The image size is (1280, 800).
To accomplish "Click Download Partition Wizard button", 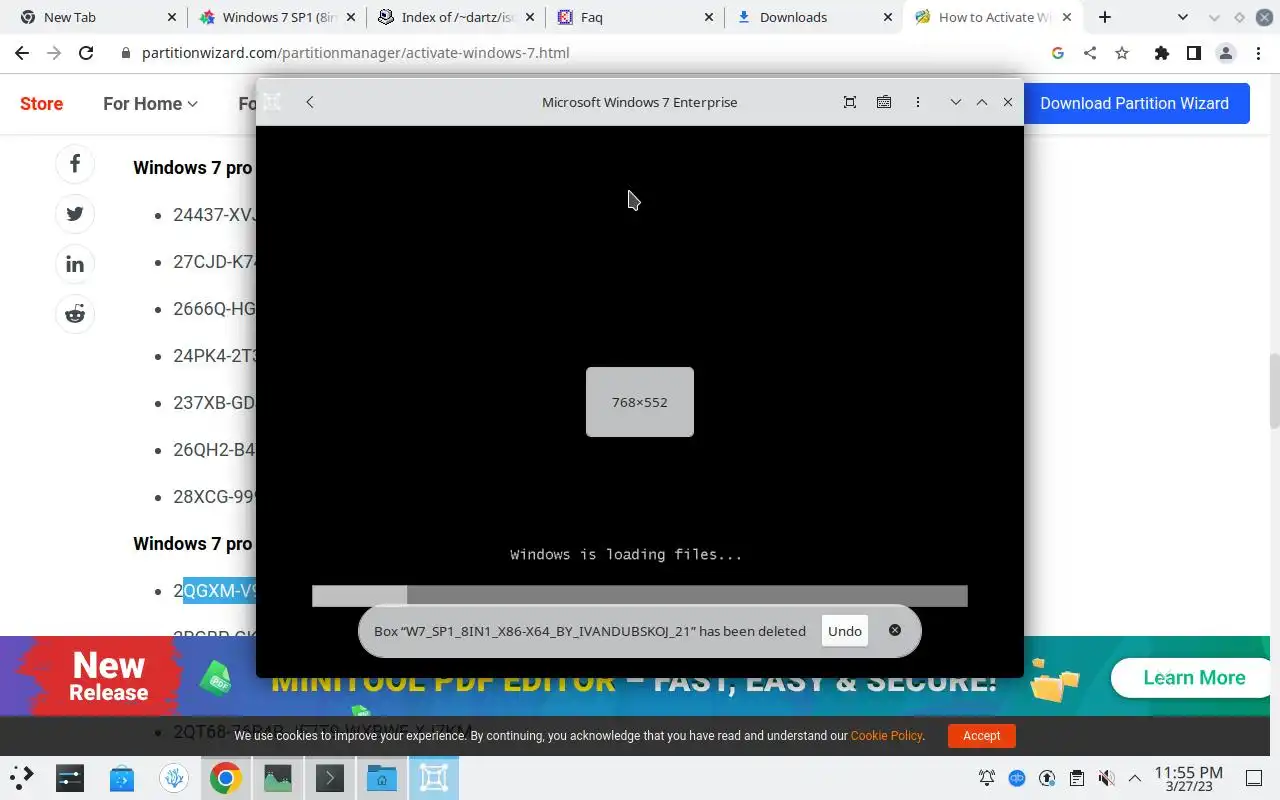I will 1135,103.
